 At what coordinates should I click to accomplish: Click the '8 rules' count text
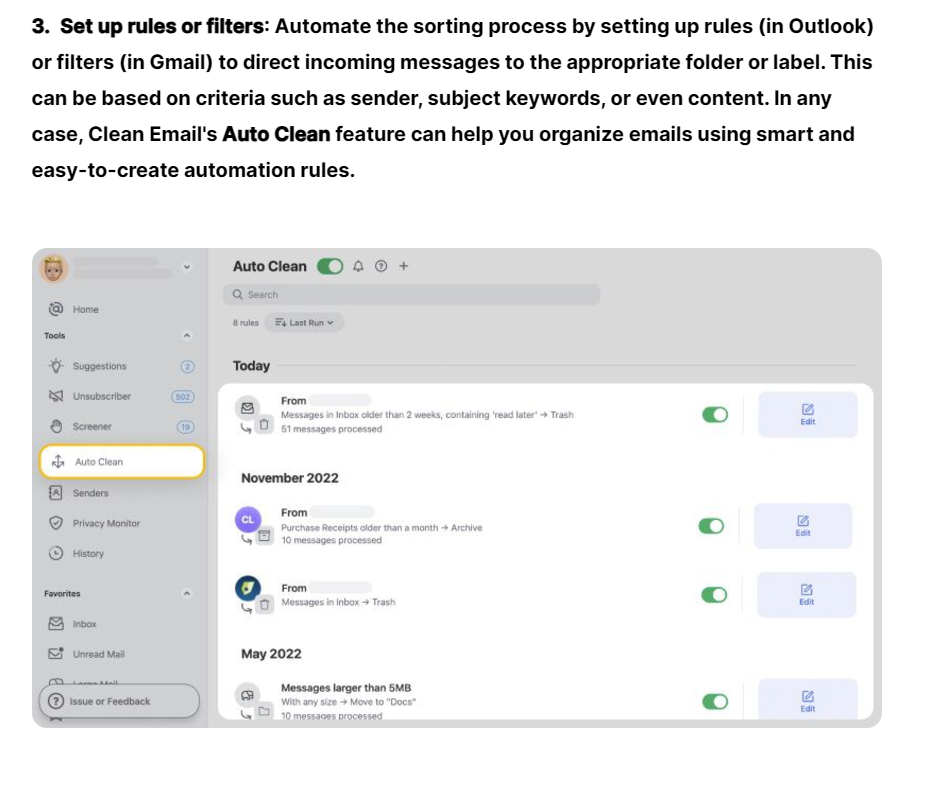(x=246, y=322)
